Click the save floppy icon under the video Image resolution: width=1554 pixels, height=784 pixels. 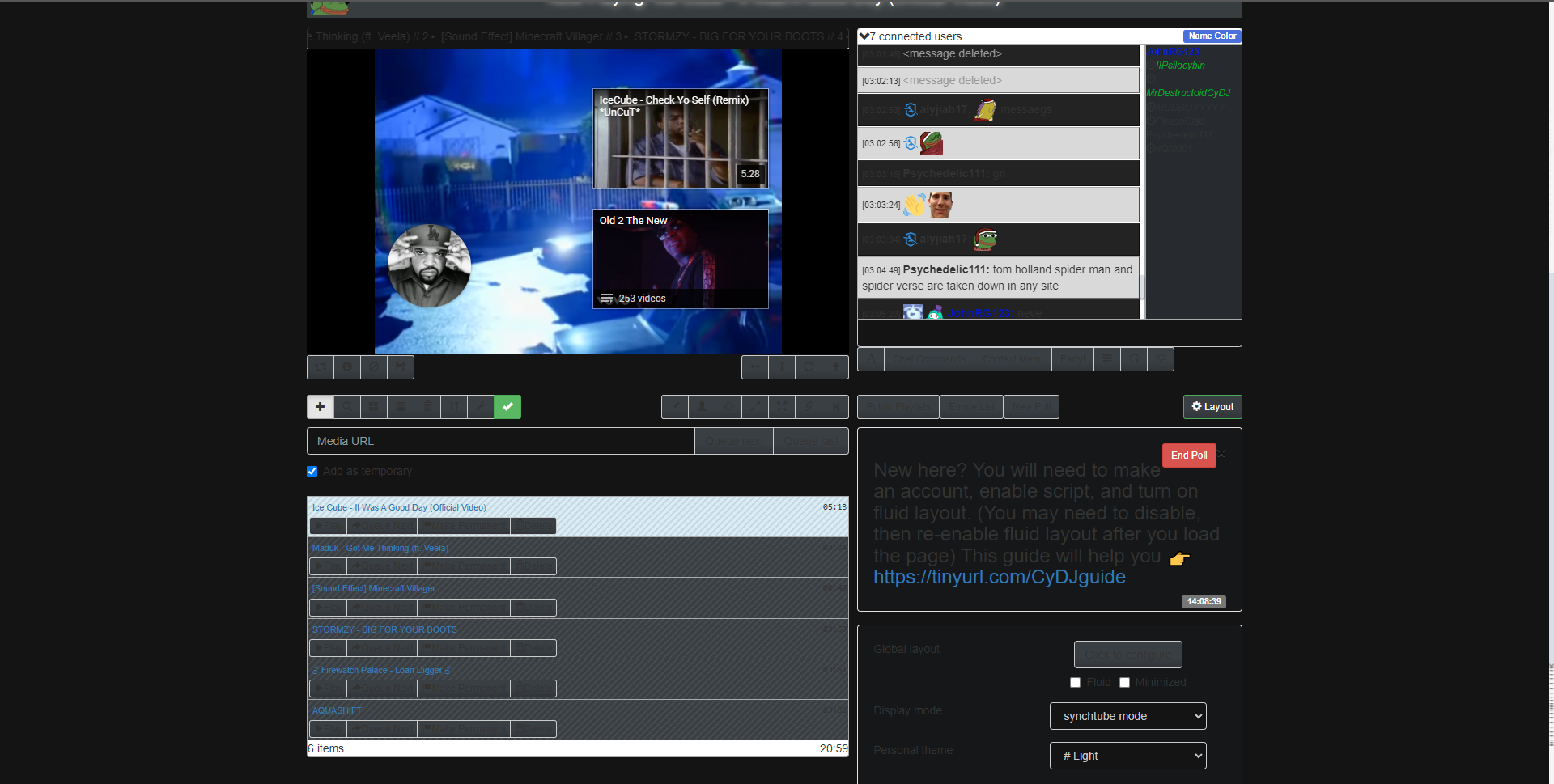click(x=401, y=367)
